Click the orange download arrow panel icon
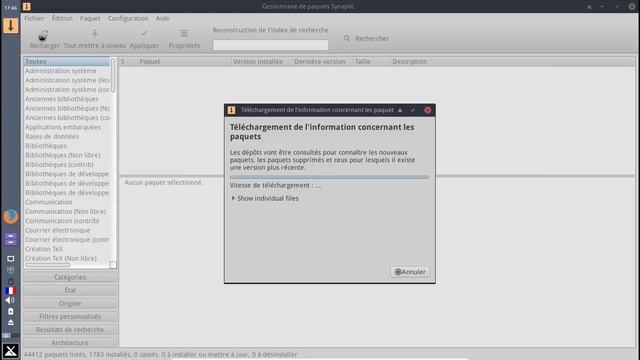This screenshot has height=360, width=640. tap(11, 25)
